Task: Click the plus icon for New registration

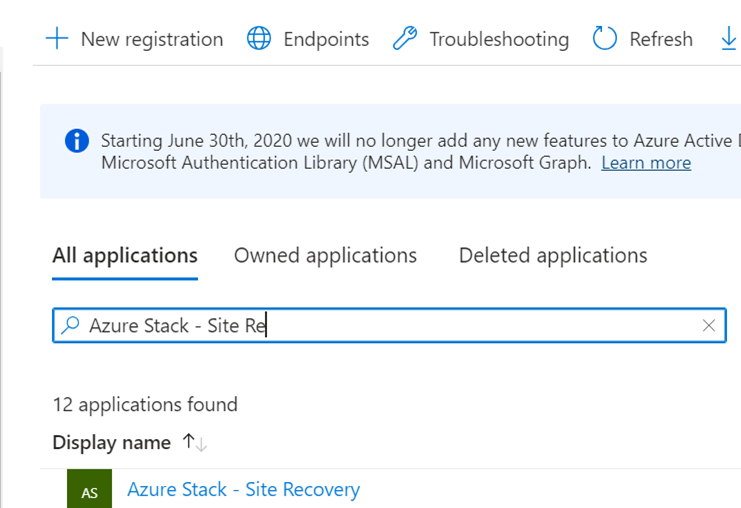Action: click(58, 39)
